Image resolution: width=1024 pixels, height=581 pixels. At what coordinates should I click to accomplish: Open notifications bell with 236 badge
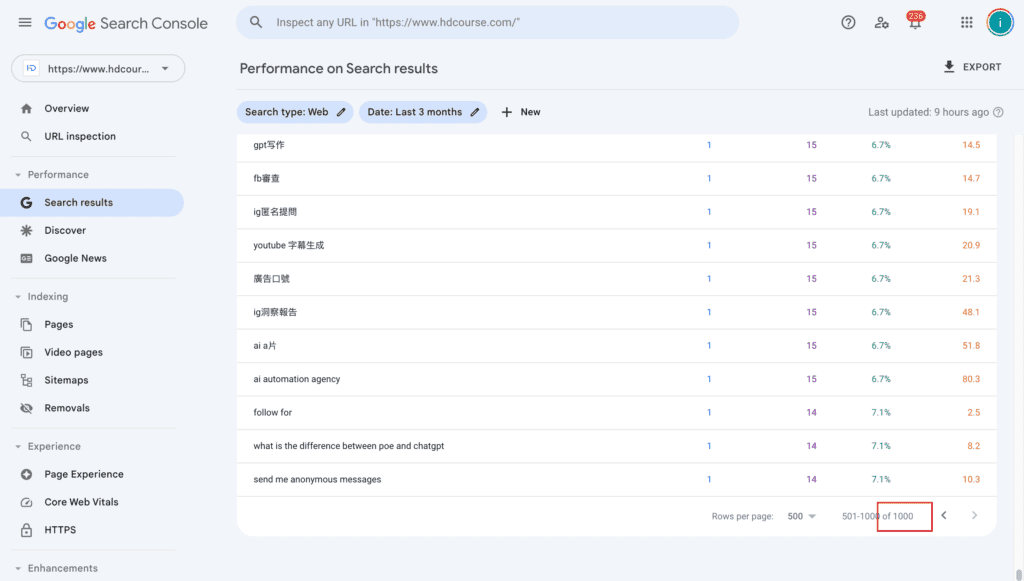(x=914, y=23)
